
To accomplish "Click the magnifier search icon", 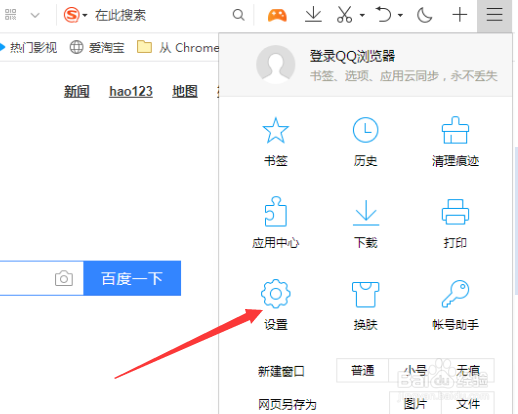I will pos(238,15).
